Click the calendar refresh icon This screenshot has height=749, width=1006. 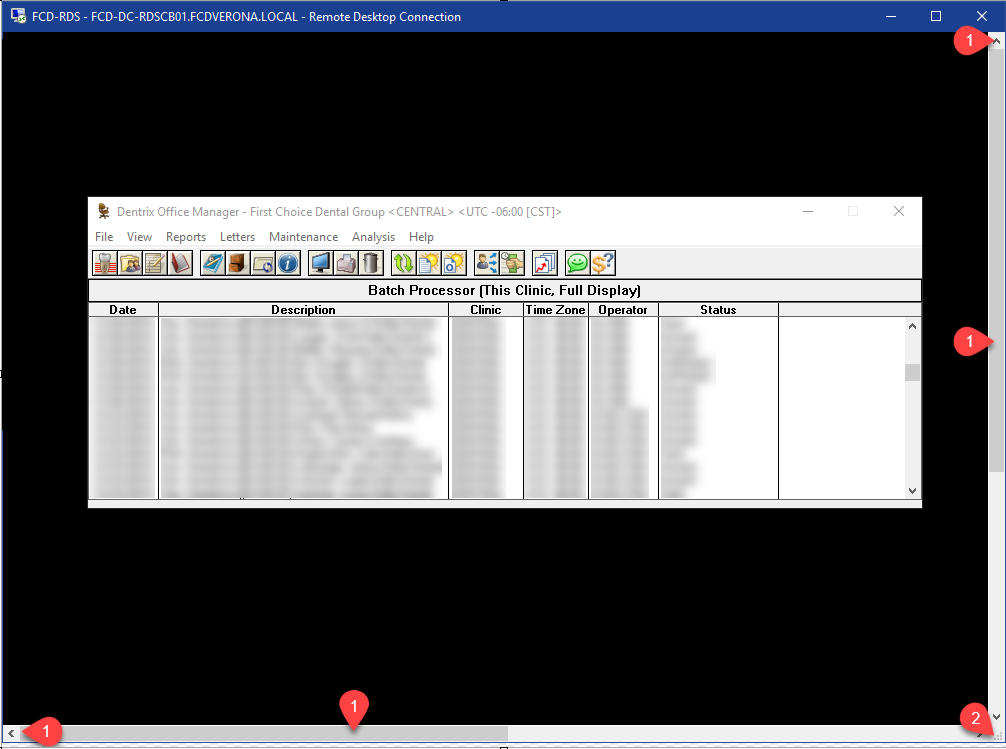[263, 263]
